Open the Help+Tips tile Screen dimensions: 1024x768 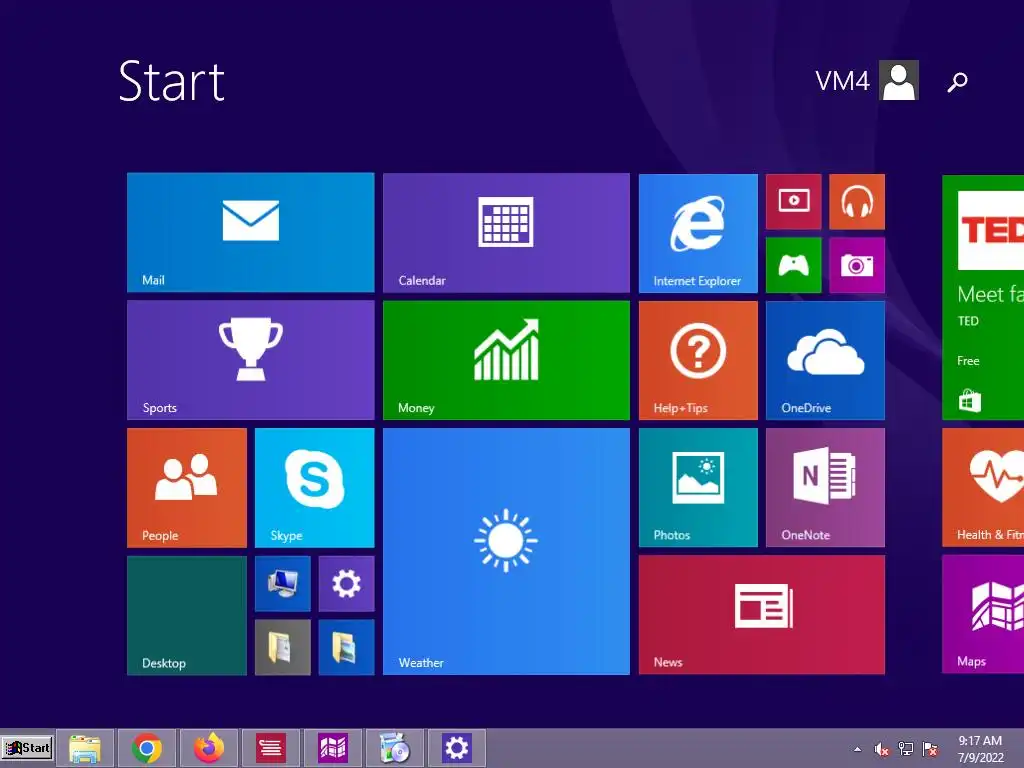coord(698,360)
